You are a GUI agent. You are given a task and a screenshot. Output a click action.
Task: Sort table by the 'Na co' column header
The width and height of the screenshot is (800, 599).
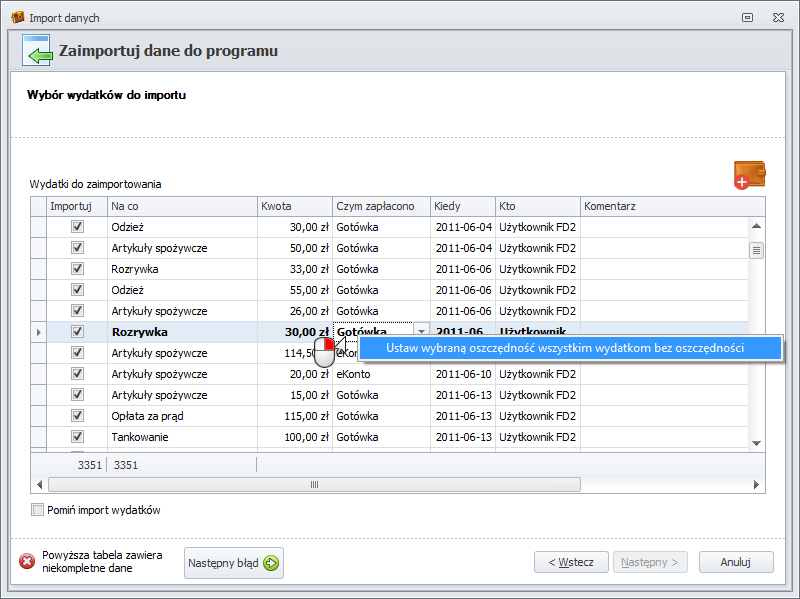coord(181,206)
